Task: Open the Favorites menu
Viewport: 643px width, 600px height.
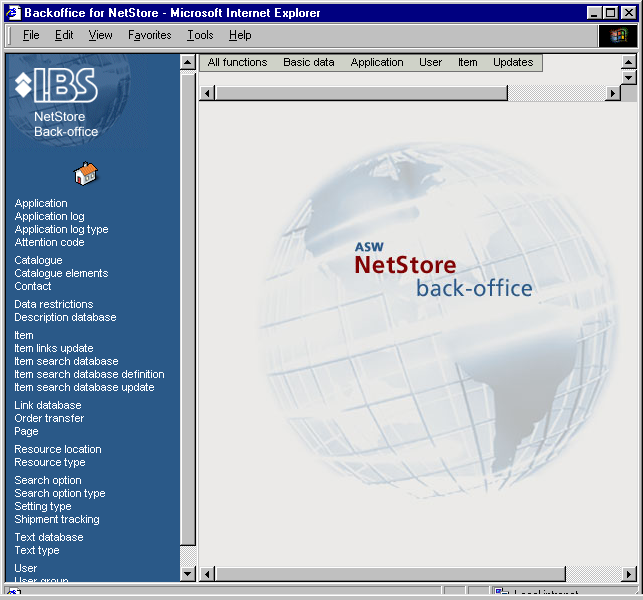Action: pyautogui.click(x=150, y=35)
